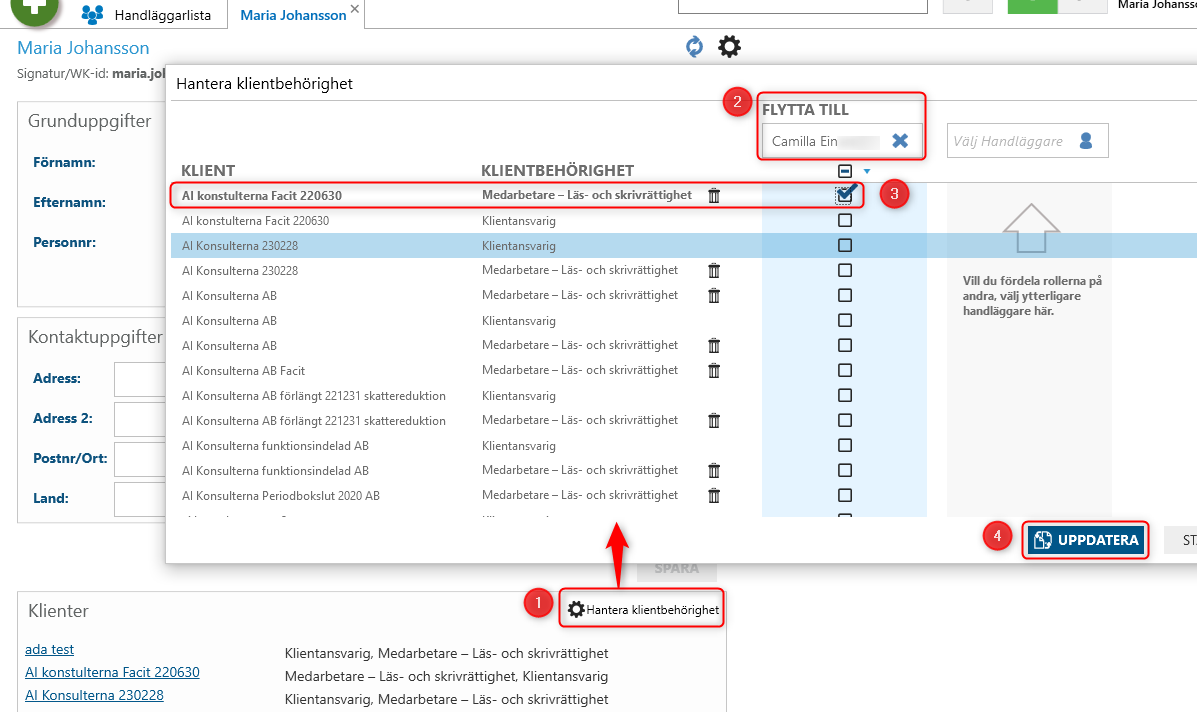This screenshot has width=1197, height=712.
Task: Open the Välj Handläggare selector
Action: [1027, 141]
